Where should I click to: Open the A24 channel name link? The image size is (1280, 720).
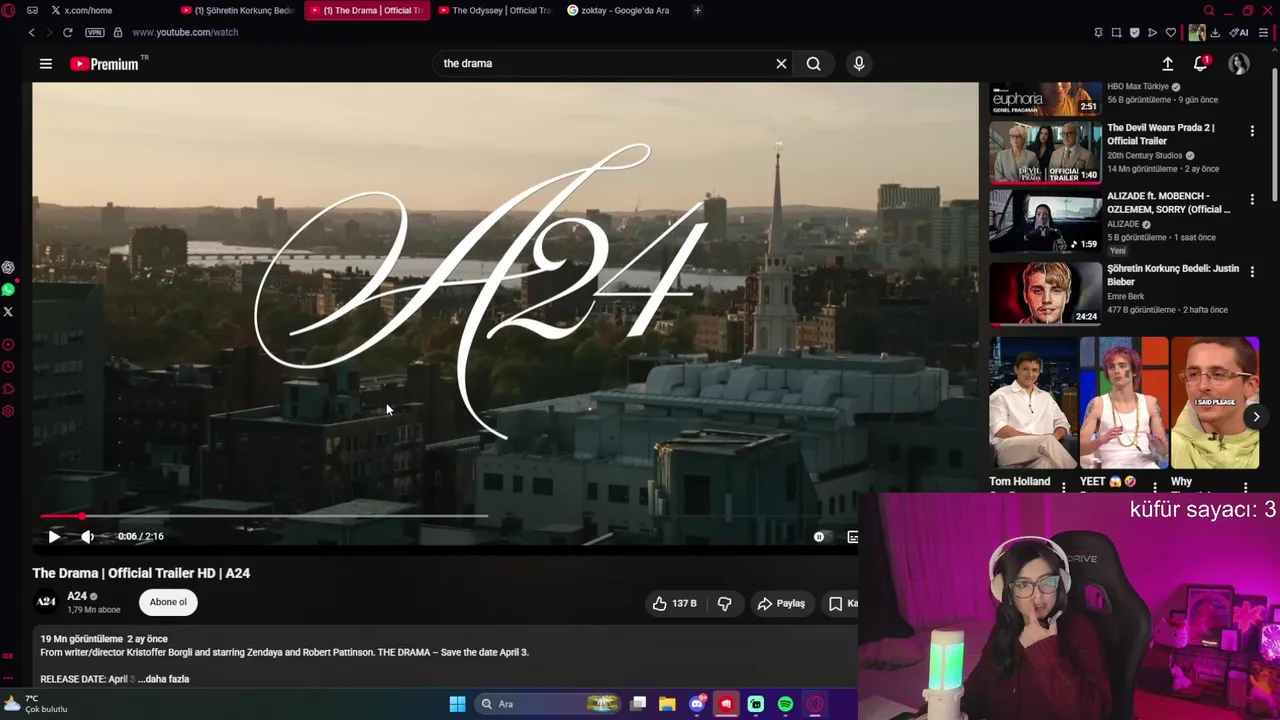[x=77, y=596]
